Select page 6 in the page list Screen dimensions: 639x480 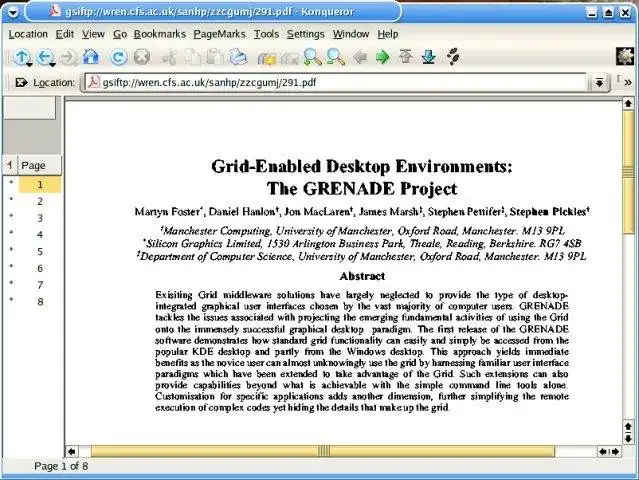40,268
